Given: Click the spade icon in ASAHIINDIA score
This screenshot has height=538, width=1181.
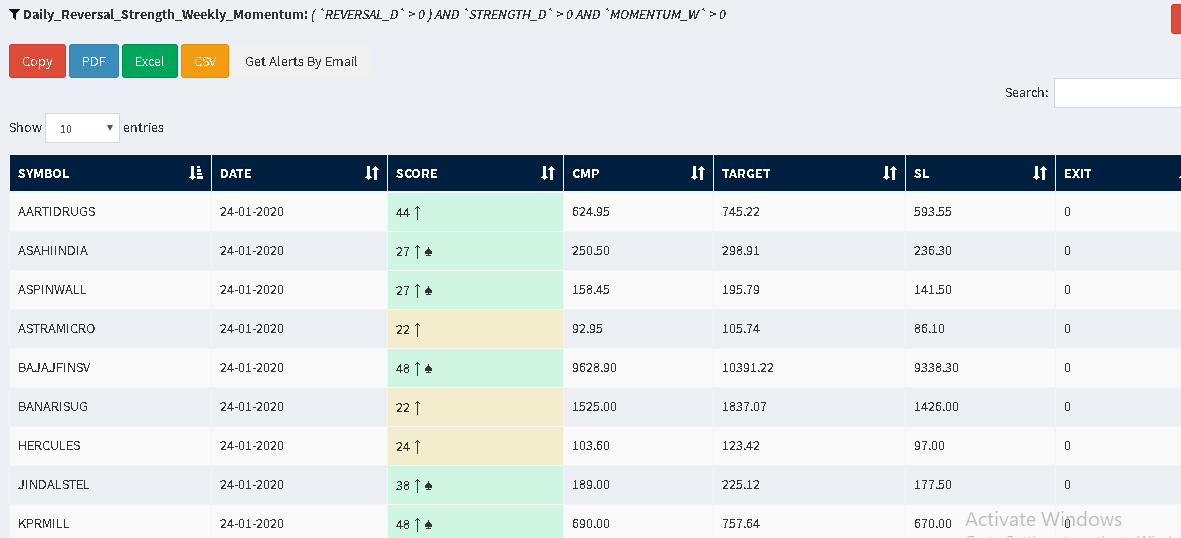Looking at the screenshot, I should pos(429,252).
